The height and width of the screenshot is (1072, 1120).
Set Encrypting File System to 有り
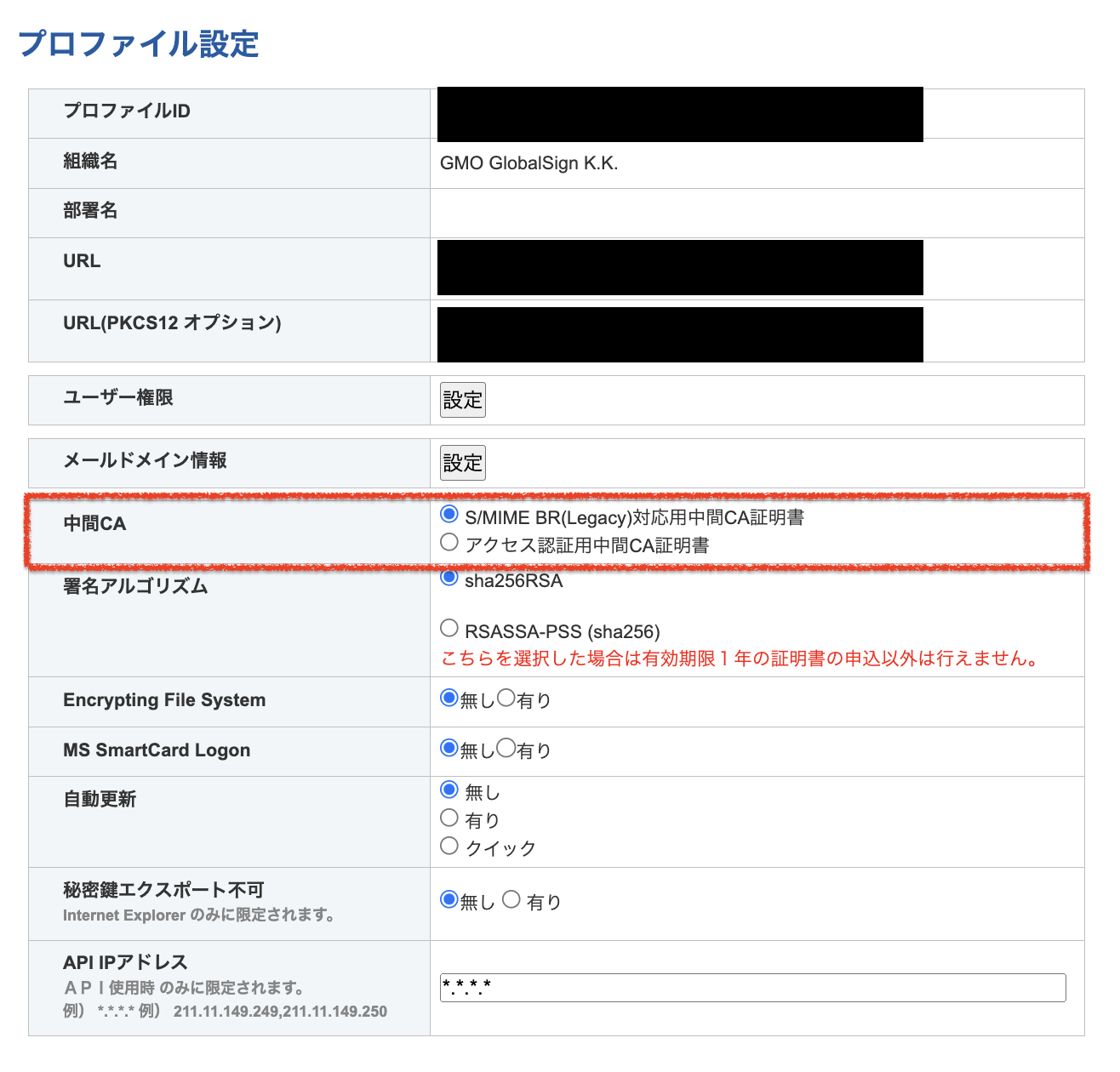(506, 699)
